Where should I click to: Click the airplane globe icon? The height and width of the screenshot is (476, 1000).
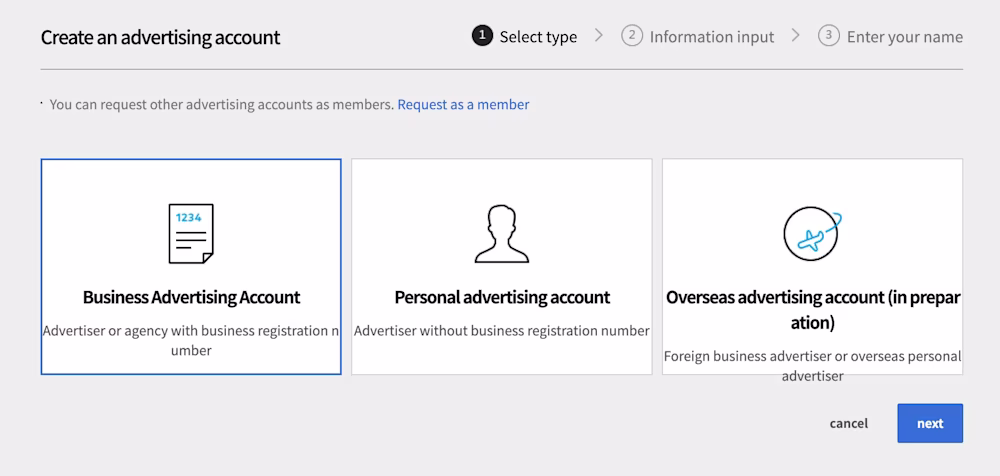click(812, 234)
